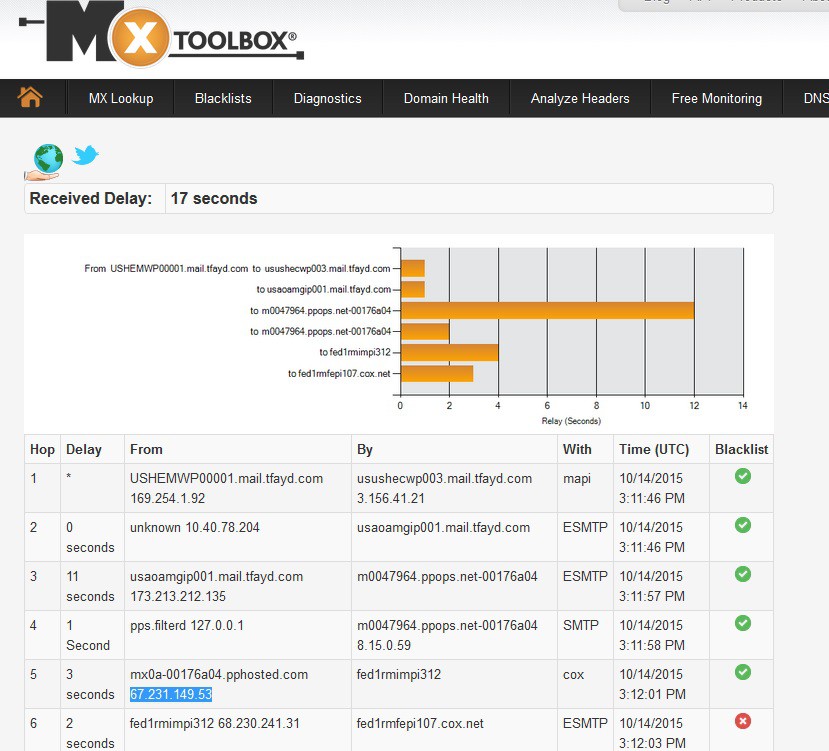Click the chart bar for usushecwp003.mail.tfayd.com
This screenshot has height=751, width=829.
[x=413, y=268]
